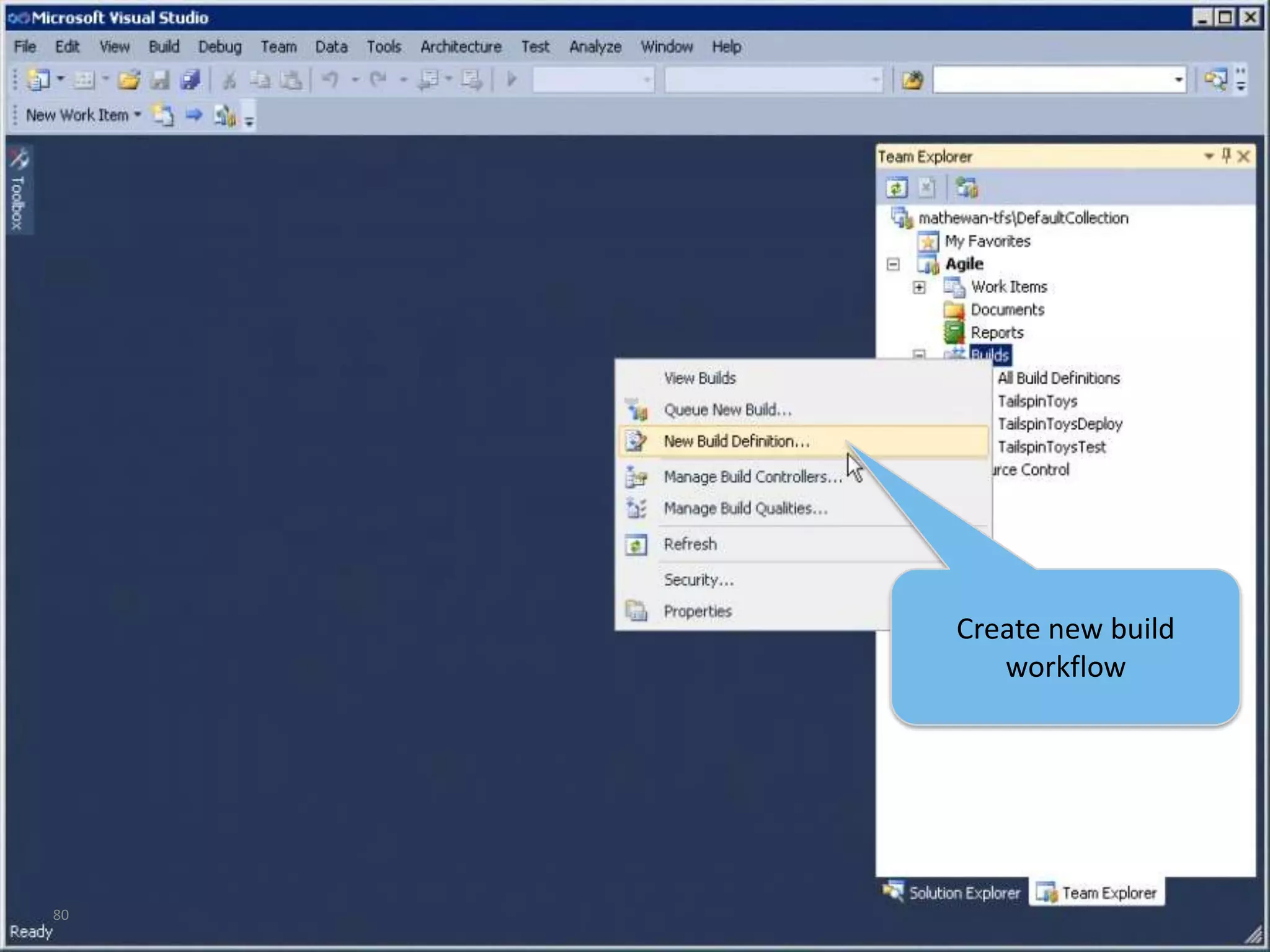Image resolution: width=1270 pixels, height=952 pixels.
Task: Open the Team Explorer window position dropdown
Action: pos(1208,156)
